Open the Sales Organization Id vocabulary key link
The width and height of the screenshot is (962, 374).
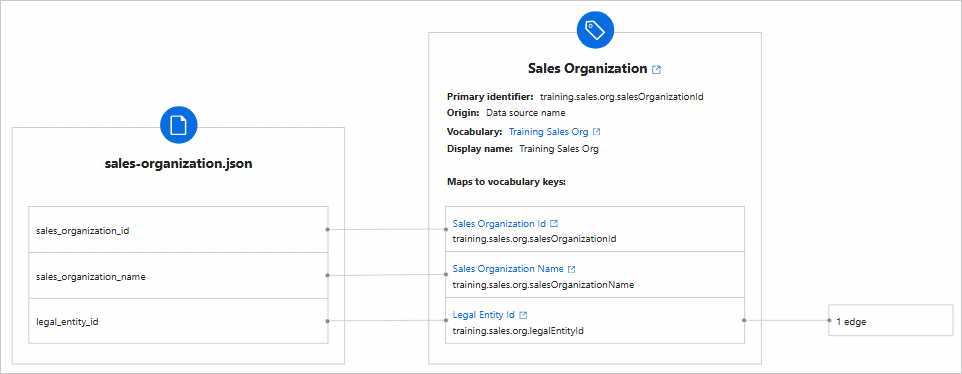(x=499, y=224)
